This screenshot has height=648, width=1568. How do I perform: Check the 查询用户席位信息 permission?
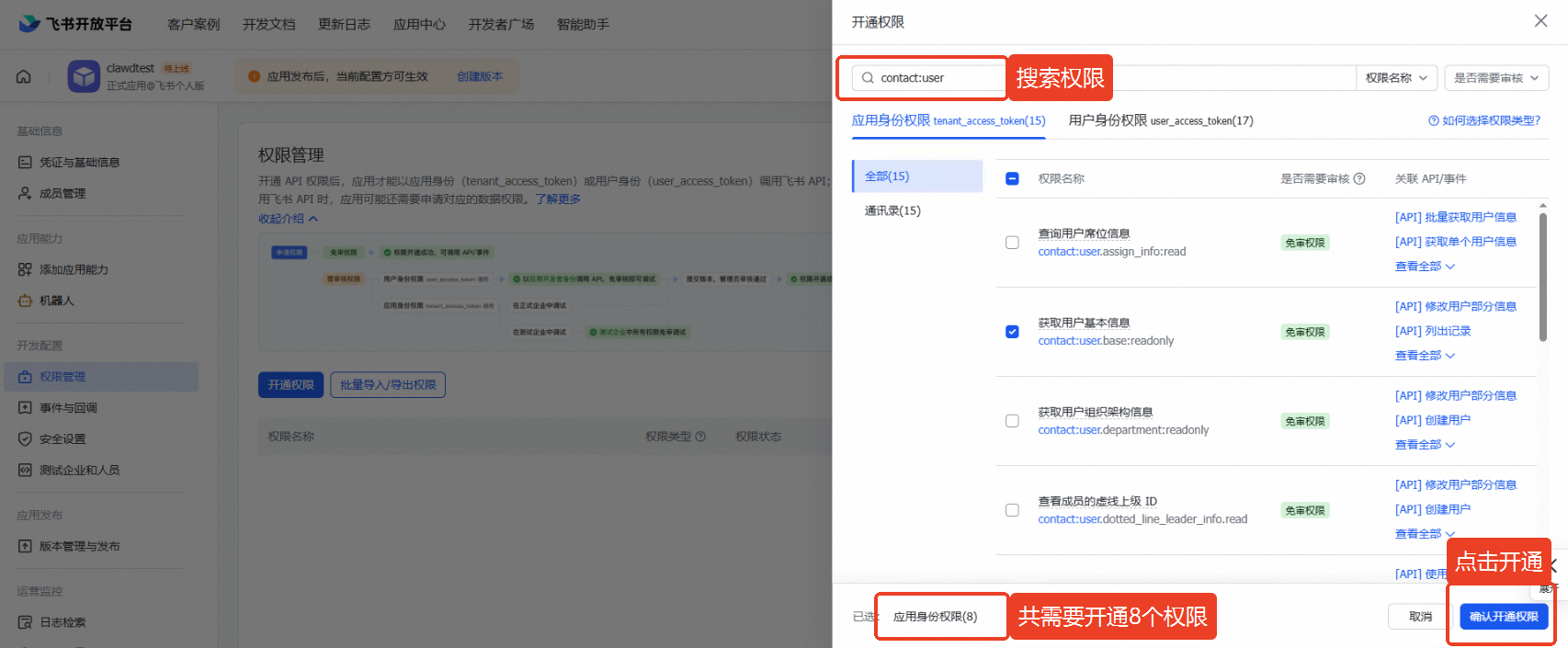point(1012,243)
